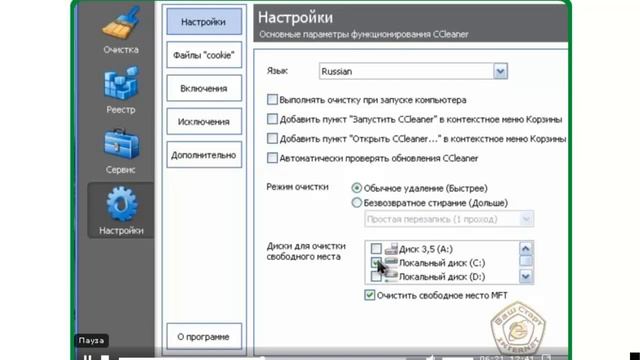
Task: Toggle the Локальный диск (C:) checkbox
Action: 376,262
